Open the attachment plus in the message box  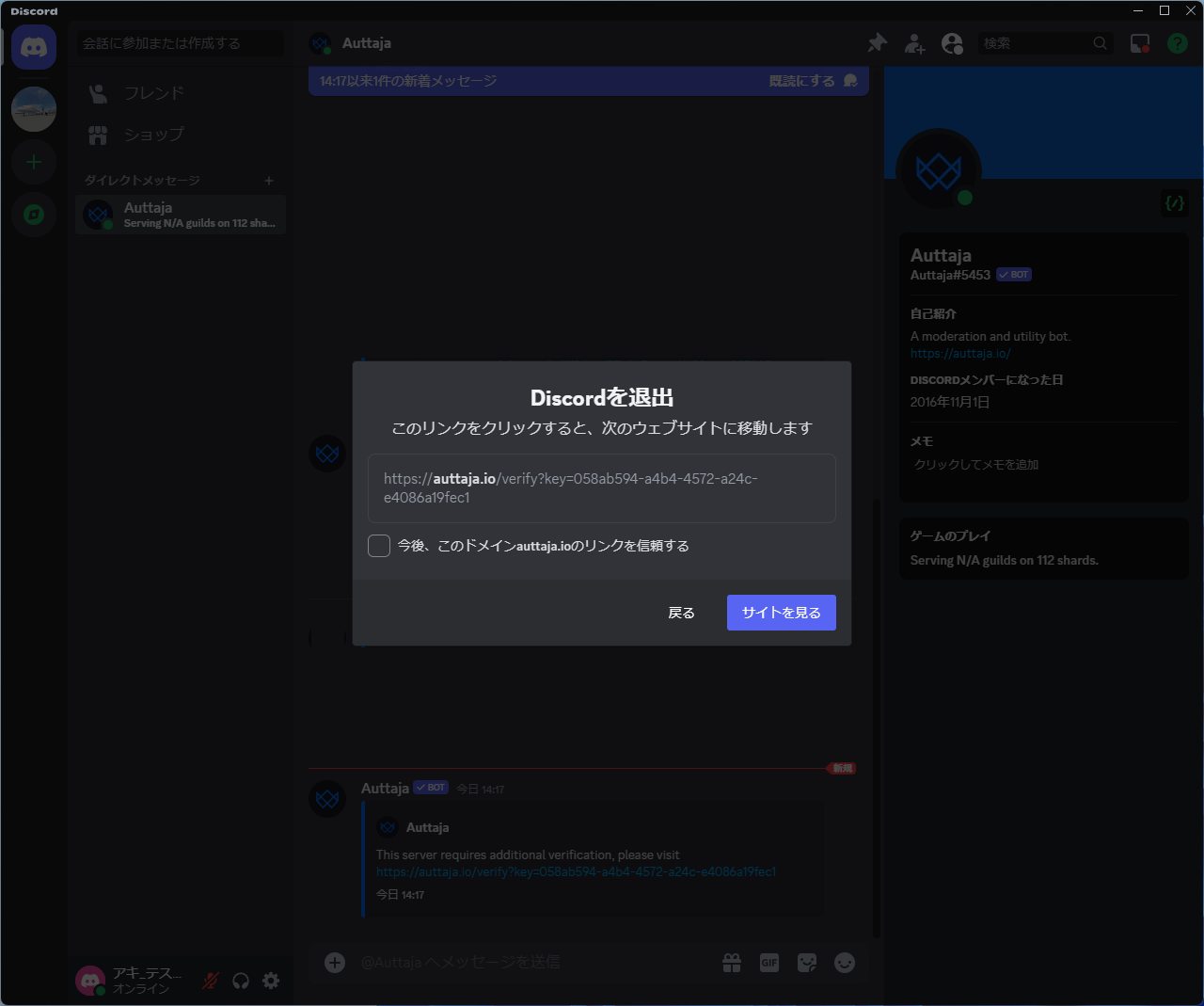(x=334, y=962)
